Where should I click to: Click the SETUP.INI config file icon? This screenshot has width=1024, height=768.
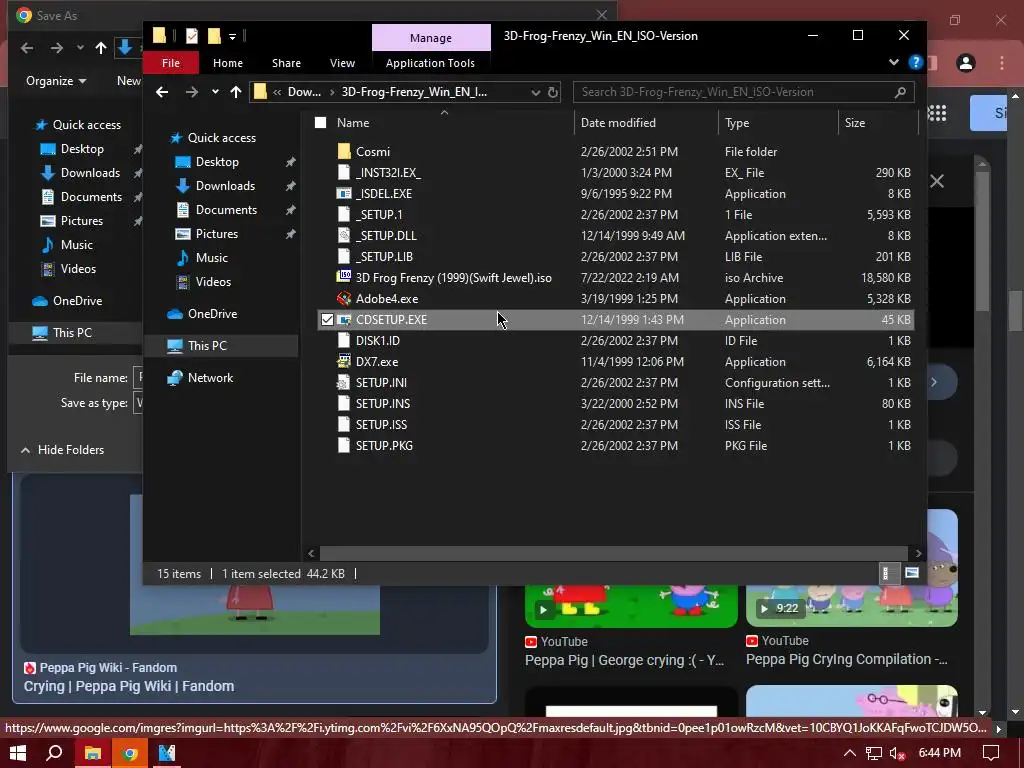click(x=344, y=382)
